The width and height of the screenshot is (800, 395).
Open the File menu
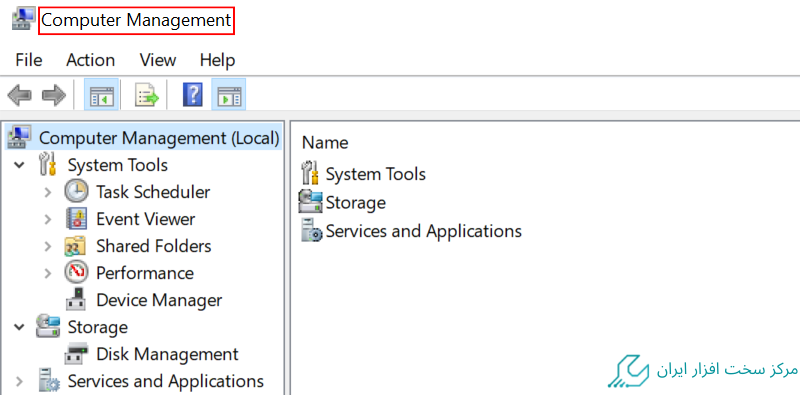click(29, 60)
